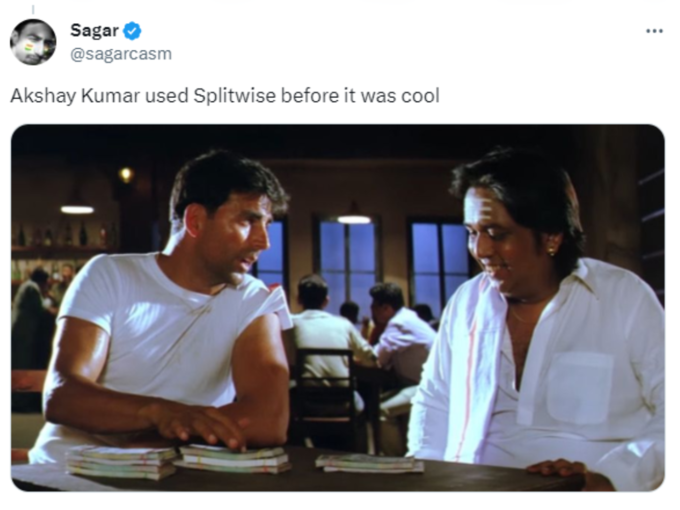Screen dimensions: 680x510
Task: Click the tweet text about Splitwise
Action: point(225,96)
